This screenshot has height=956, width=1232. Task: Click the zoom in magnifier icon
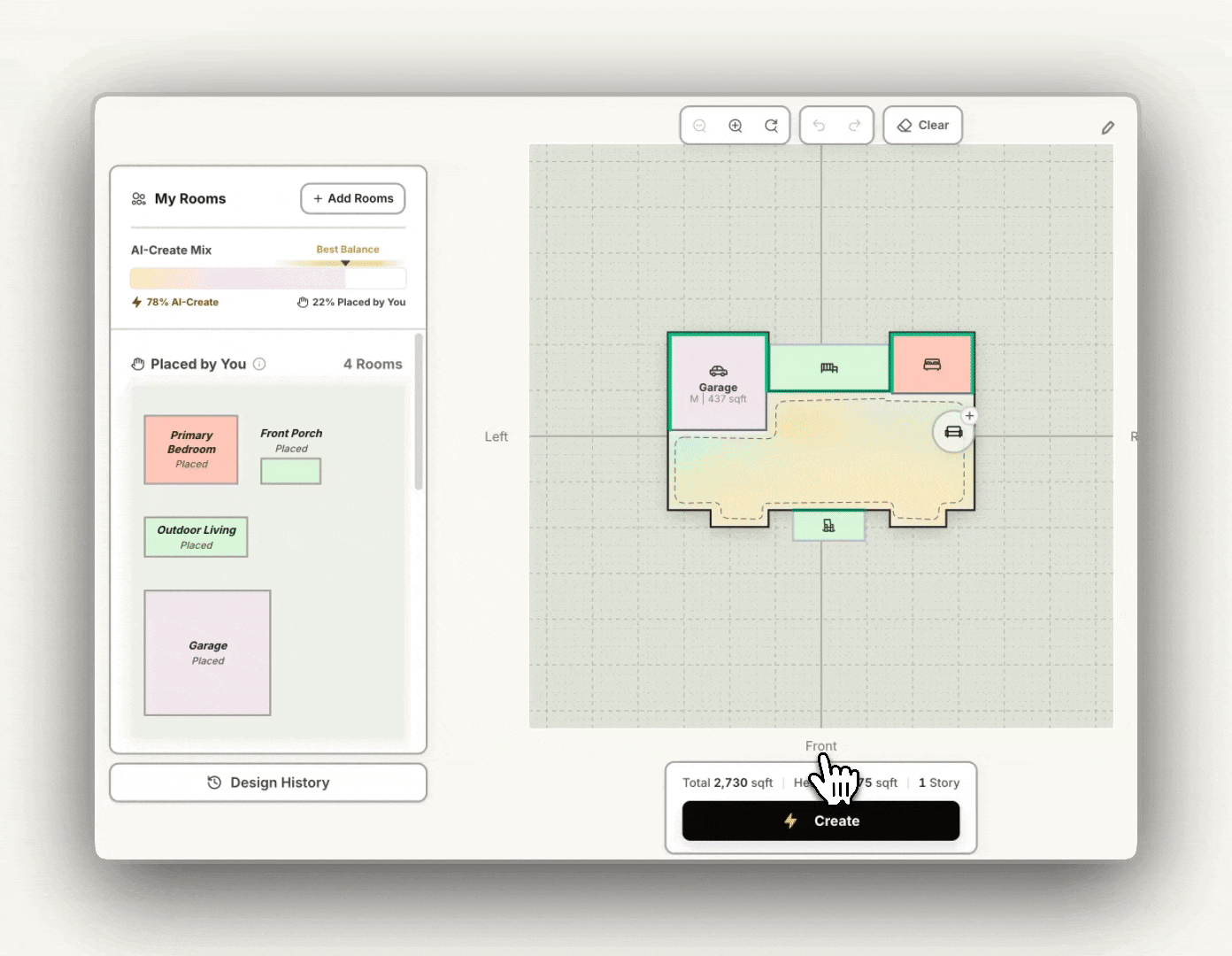coord(735,126)
